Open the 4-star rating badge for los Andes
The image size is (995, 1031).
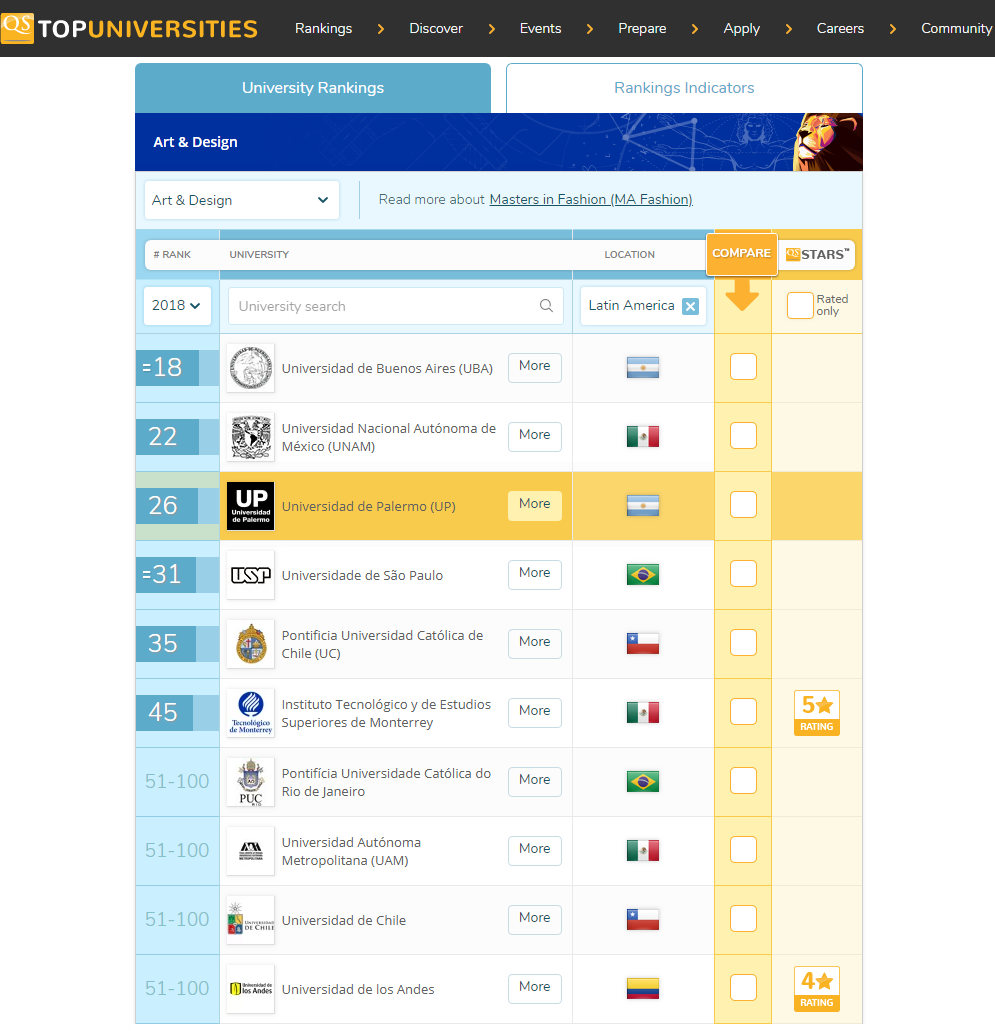[x=817, y=989]
